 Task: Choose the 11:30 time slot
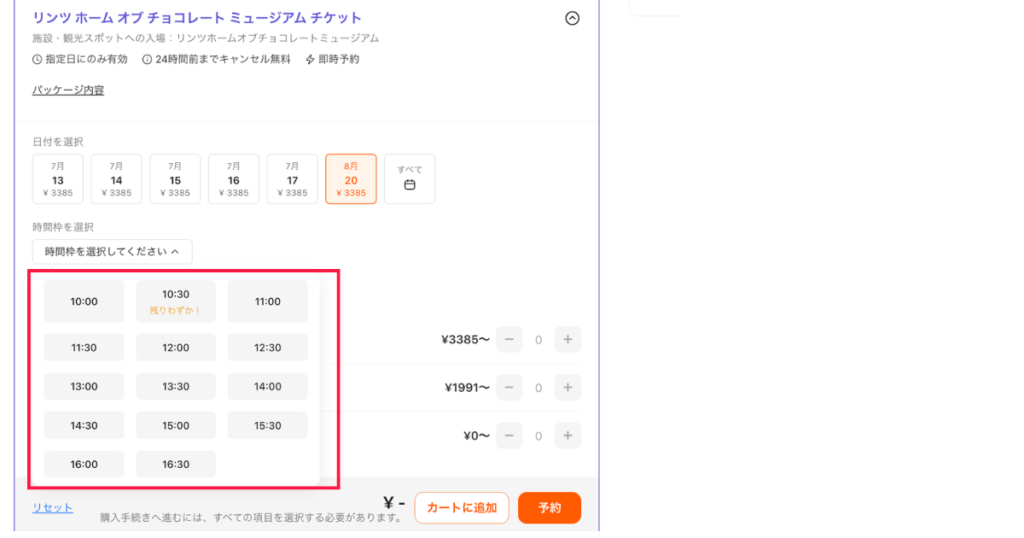[x=84, y=347]
